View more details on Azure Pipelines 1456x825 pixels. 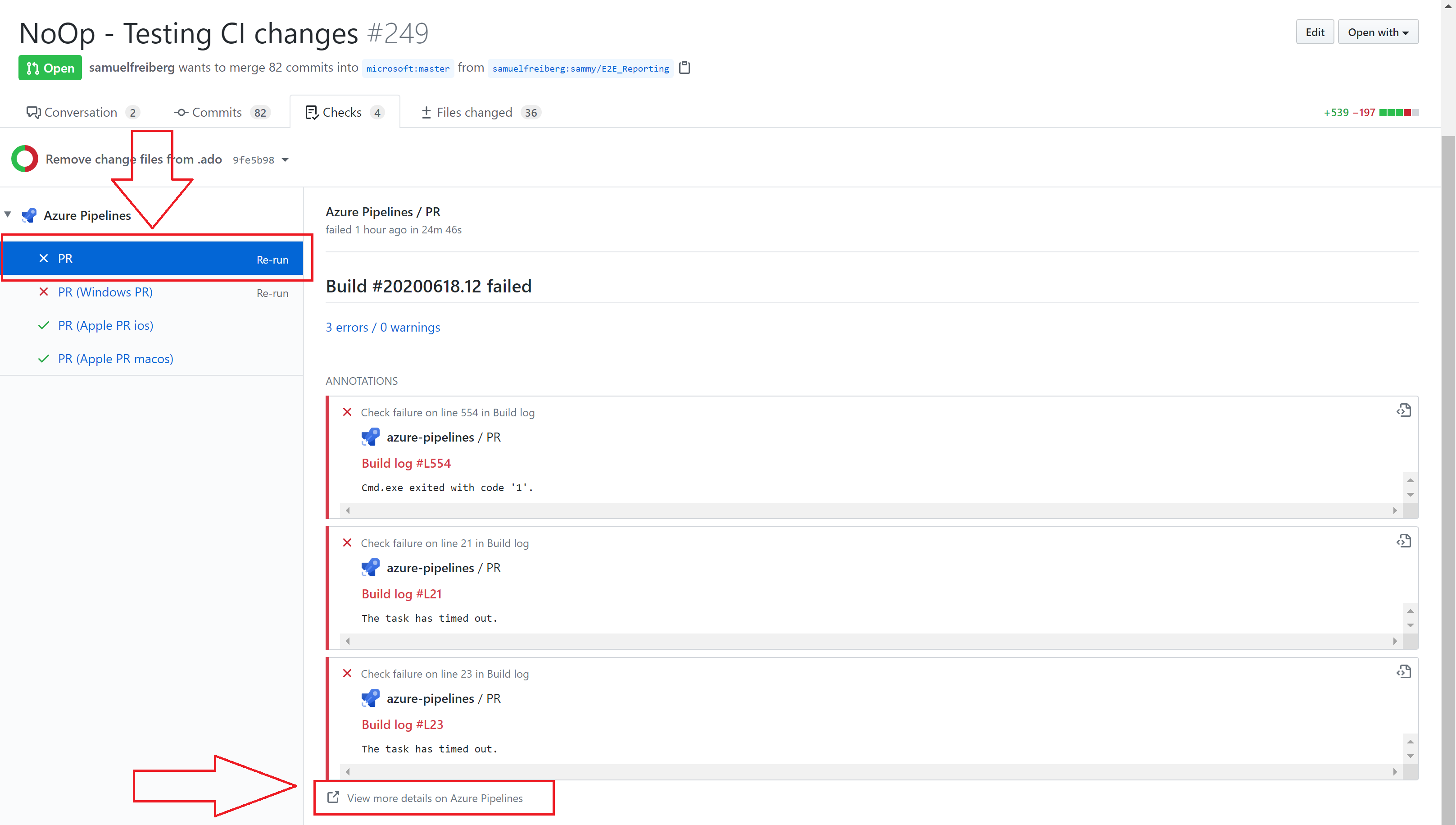point(434,798)
